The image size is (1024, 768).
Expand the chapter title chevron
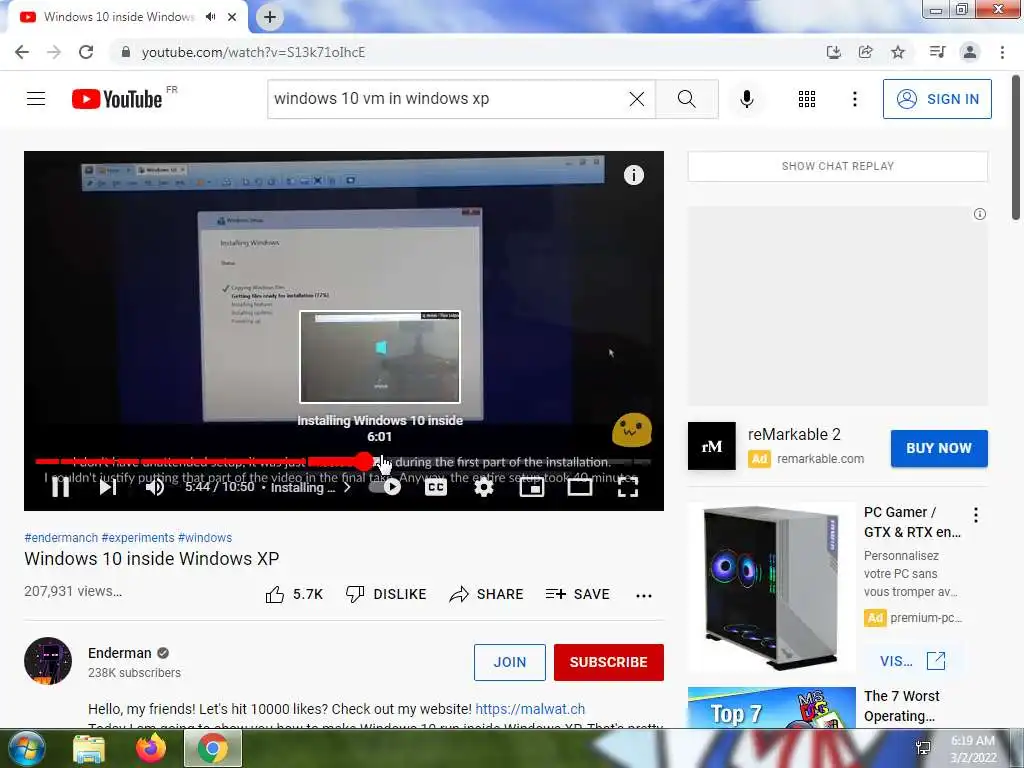coord(347,487)
